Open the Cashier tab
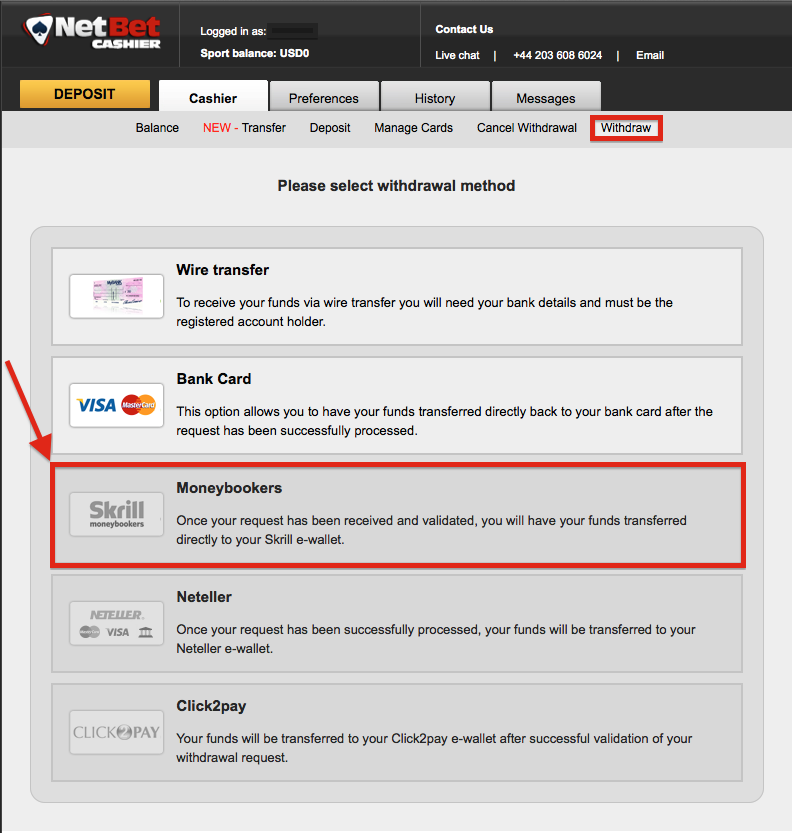This screenshot has height=833, width=792. [213, 97]
